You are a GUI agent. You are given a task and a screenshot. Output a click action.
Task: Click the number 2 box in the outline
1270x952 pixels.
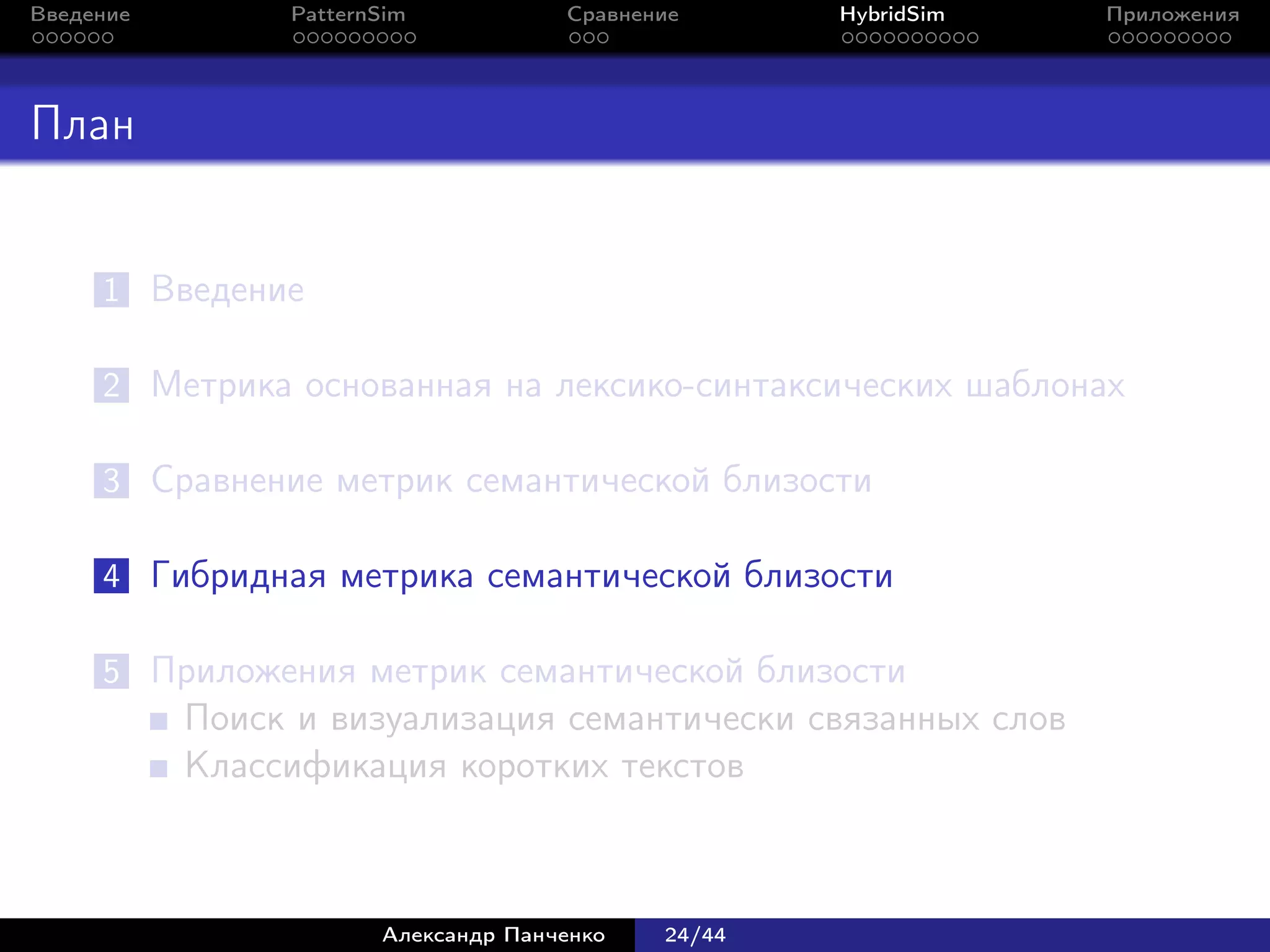pyautogui.click(x=112, y=385)
